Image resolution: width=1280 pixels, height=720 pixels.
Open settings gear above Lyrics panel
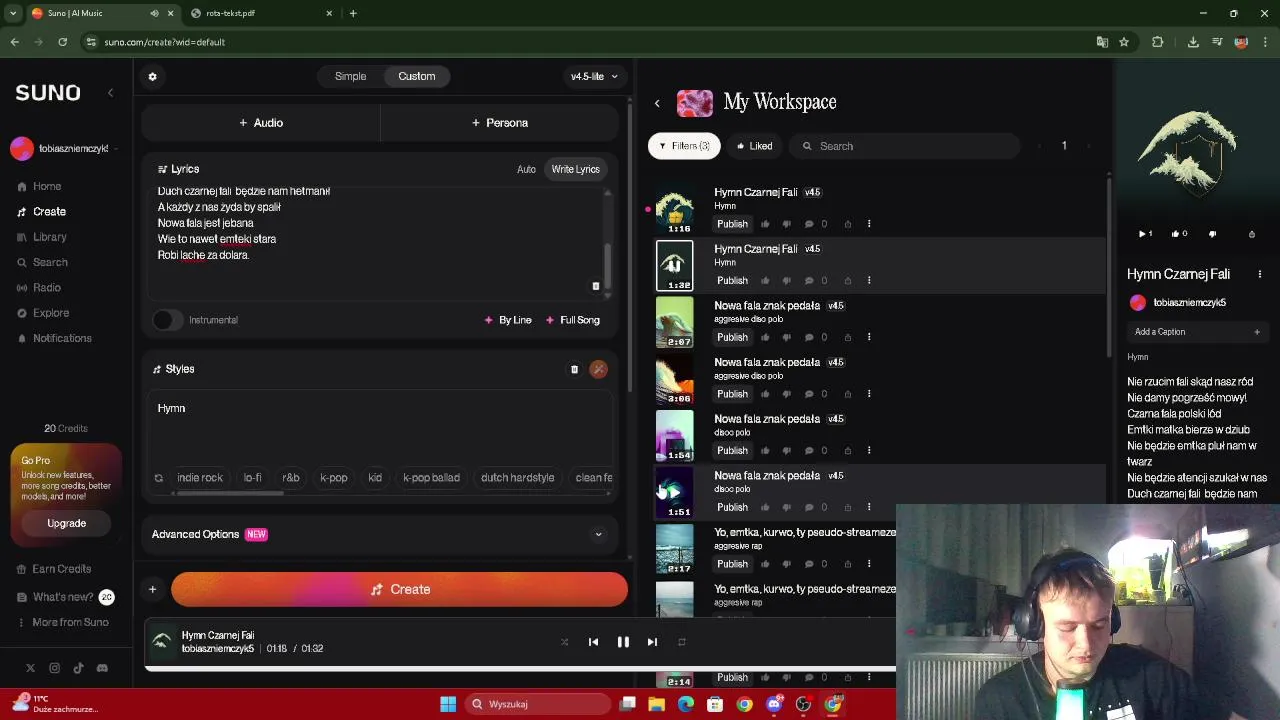[x=152, y=76]
